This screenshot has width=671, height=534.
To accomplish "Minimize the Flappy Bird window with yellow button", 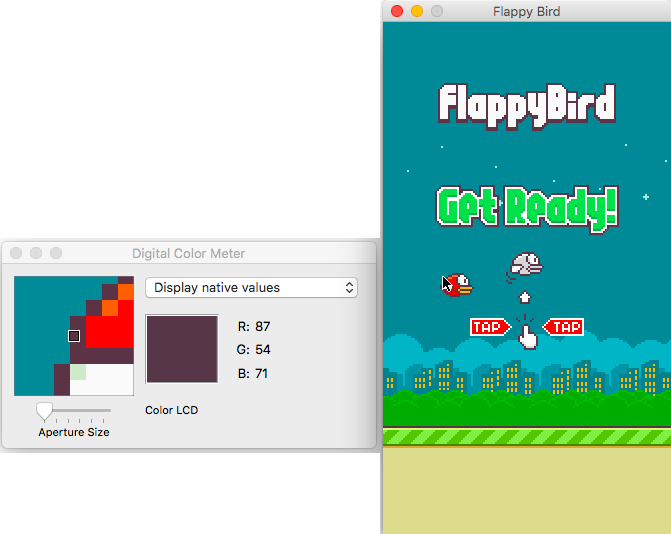I will point(417,11).
